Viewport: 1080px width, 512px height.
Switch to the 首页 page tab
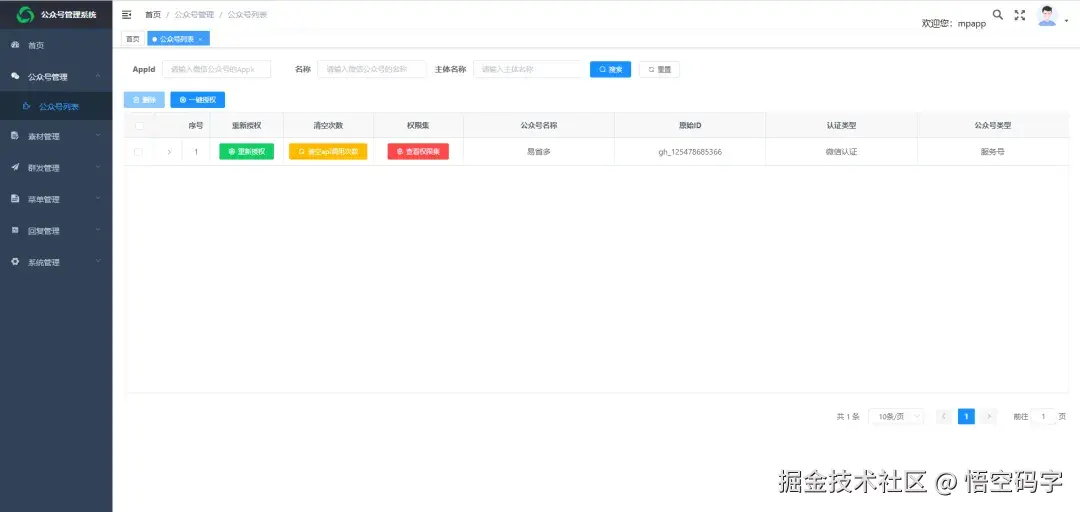[133, 39]
